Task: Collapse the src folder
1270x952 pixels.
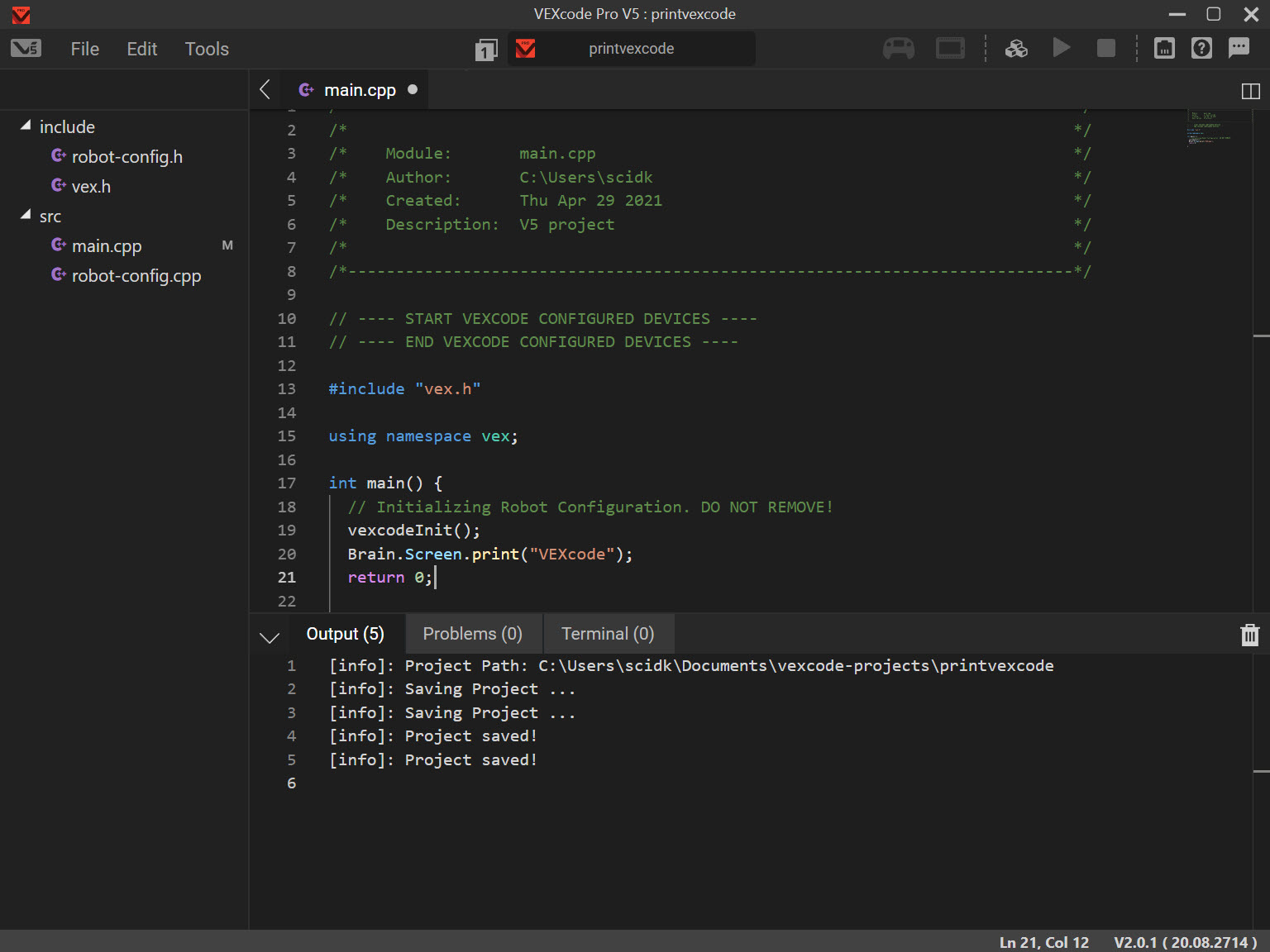Action: 24,214
